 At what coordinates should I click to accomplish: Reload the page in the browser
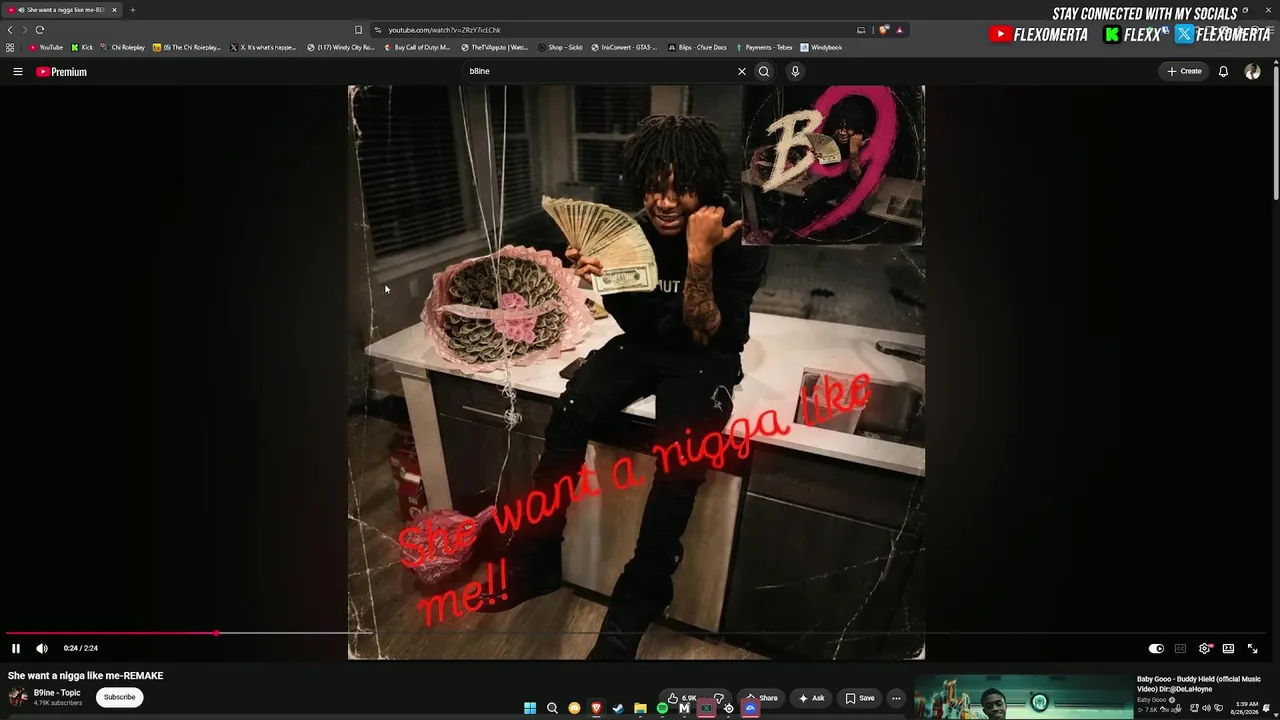click(x=40, y=30)
